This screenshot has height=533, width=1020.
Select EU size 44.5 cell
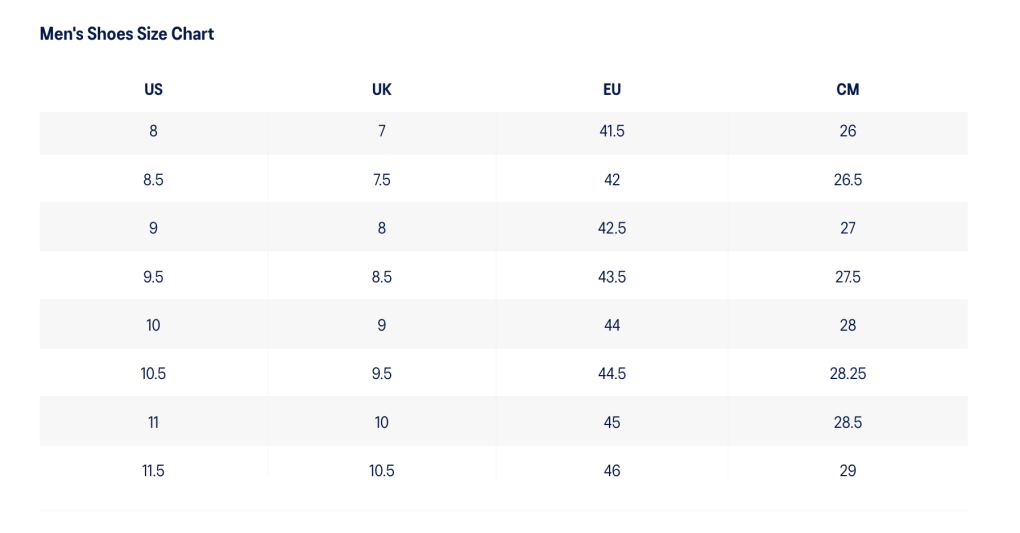click(612, 374)
